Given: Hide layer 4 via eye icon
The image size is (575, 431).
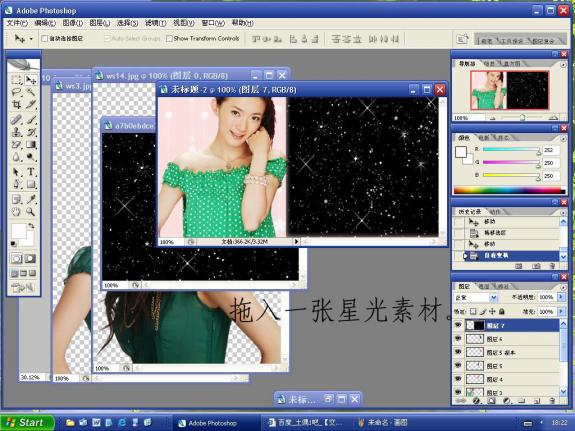Looking at the screenshot, I should click(458, 379).
